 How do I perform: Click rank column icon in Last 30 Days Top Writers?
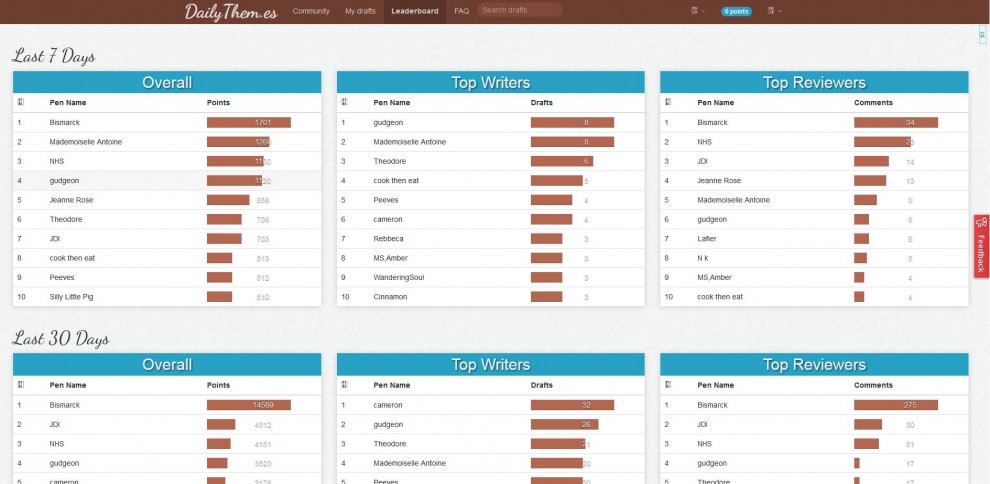(x=344, y=385)
